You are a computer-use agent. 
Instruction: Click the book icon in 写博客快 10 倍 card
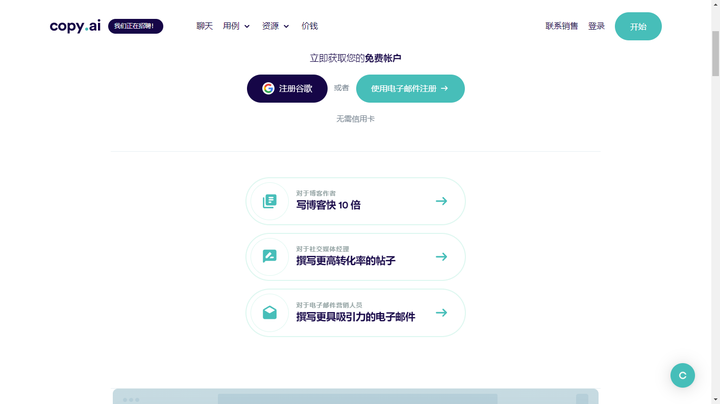pos(270,201)
